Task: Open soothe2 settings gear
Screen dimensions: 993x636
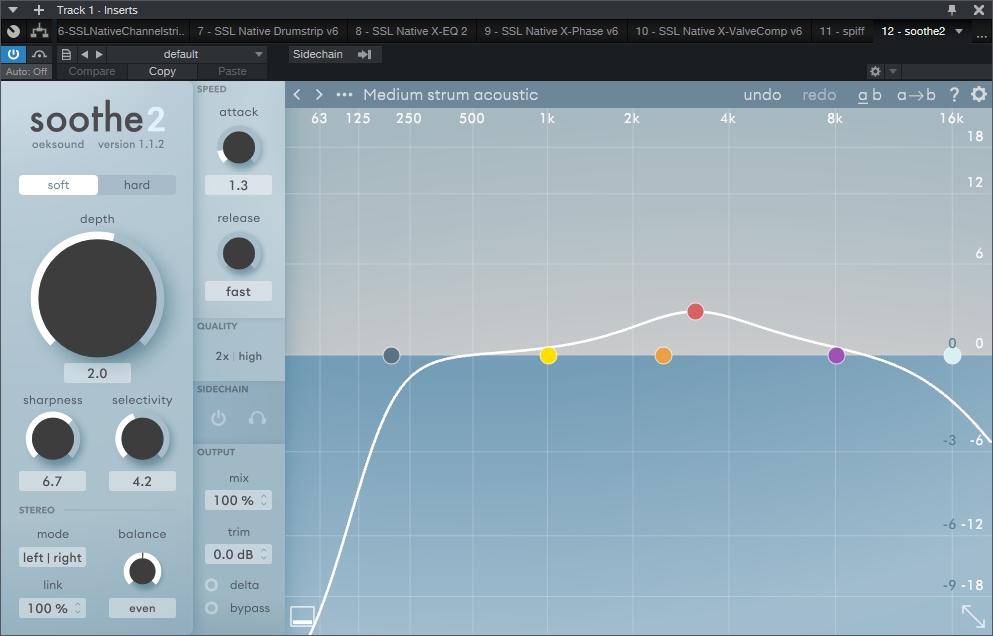Action: pos(979,94)
